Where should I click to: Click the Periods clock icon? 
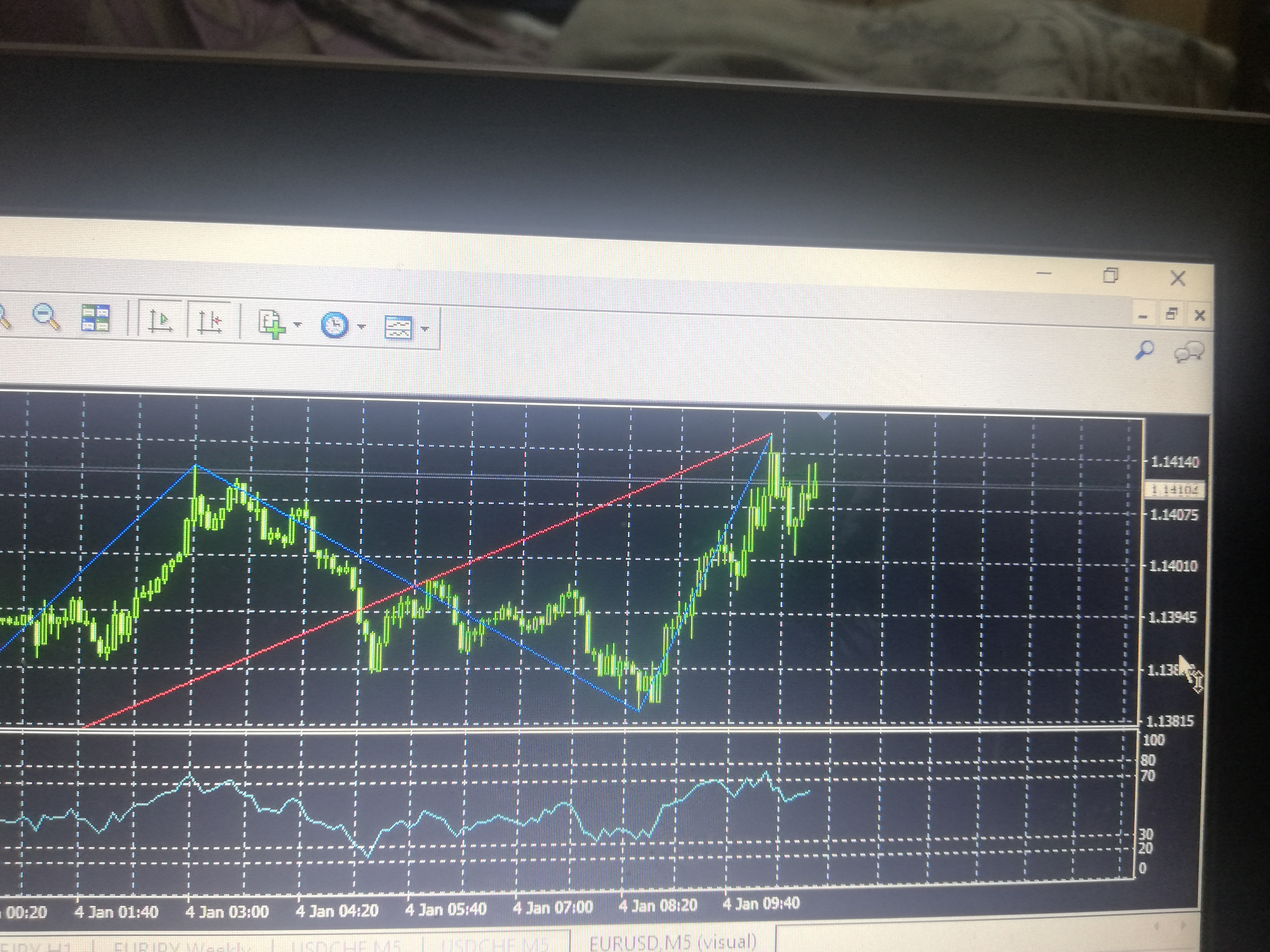(335, 326)
